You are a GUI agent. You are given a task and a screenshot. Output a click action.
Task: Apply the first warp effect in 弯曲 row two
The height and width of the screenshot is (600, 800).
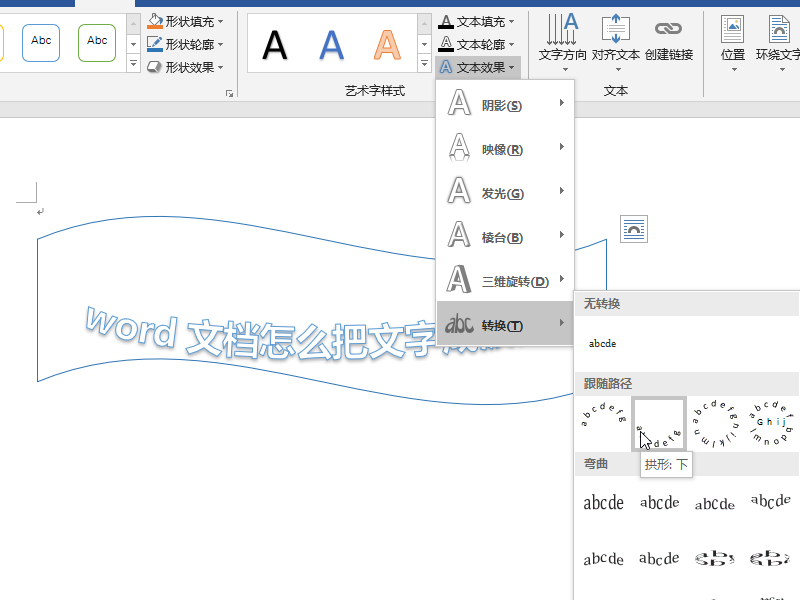click(x=604, y=558)
